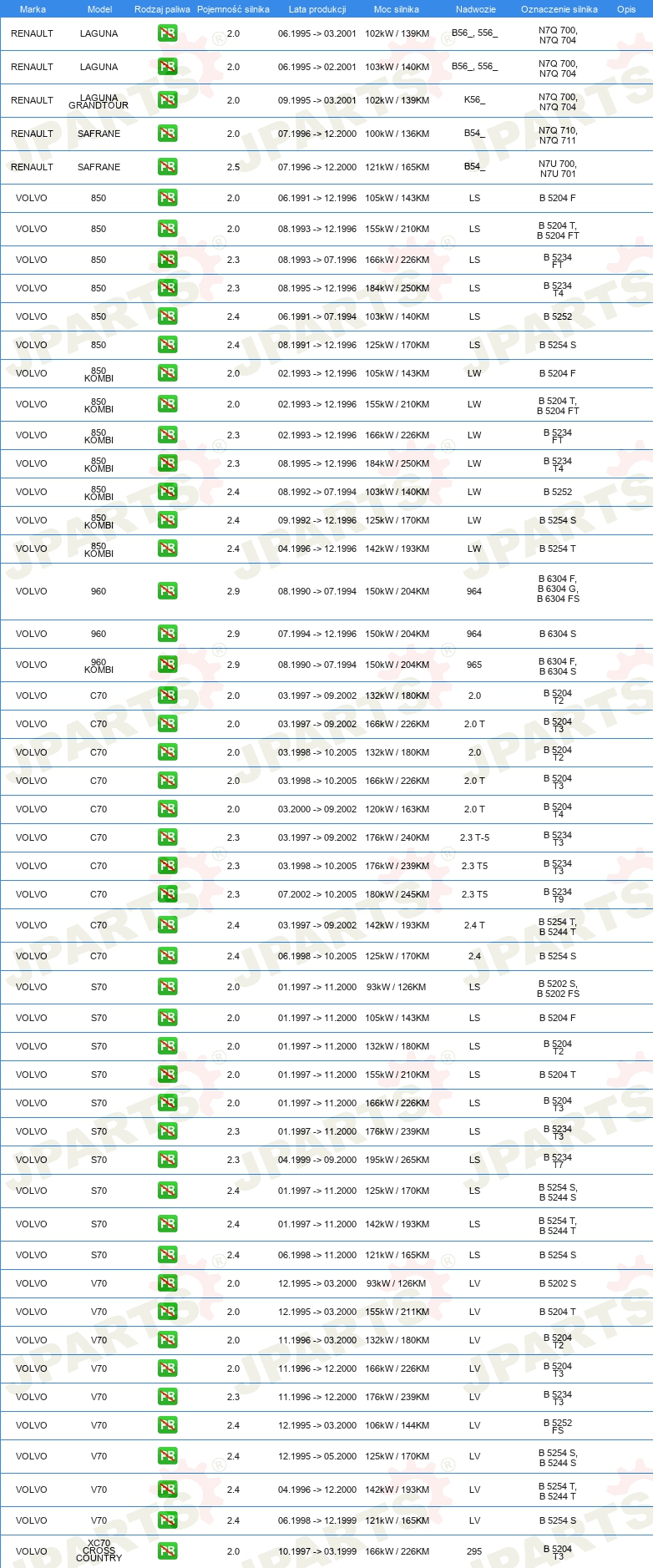The image size is (653, 1568).
Task: Click production years '09.1992 -> 12.1996'
Action: (x=317, y=520)
